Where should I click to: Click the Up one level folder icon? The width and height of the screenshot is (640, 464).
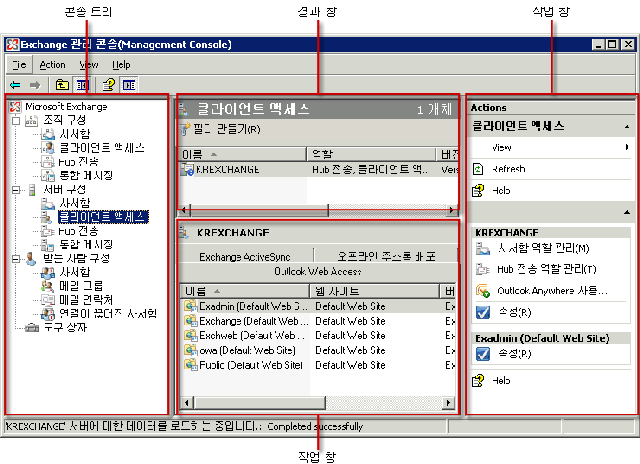click(x=62, y=85)
